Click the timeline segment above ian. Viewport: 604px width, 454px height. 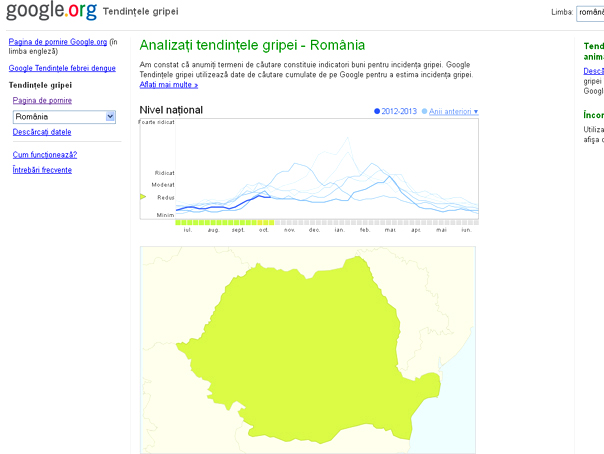(342, 223)
